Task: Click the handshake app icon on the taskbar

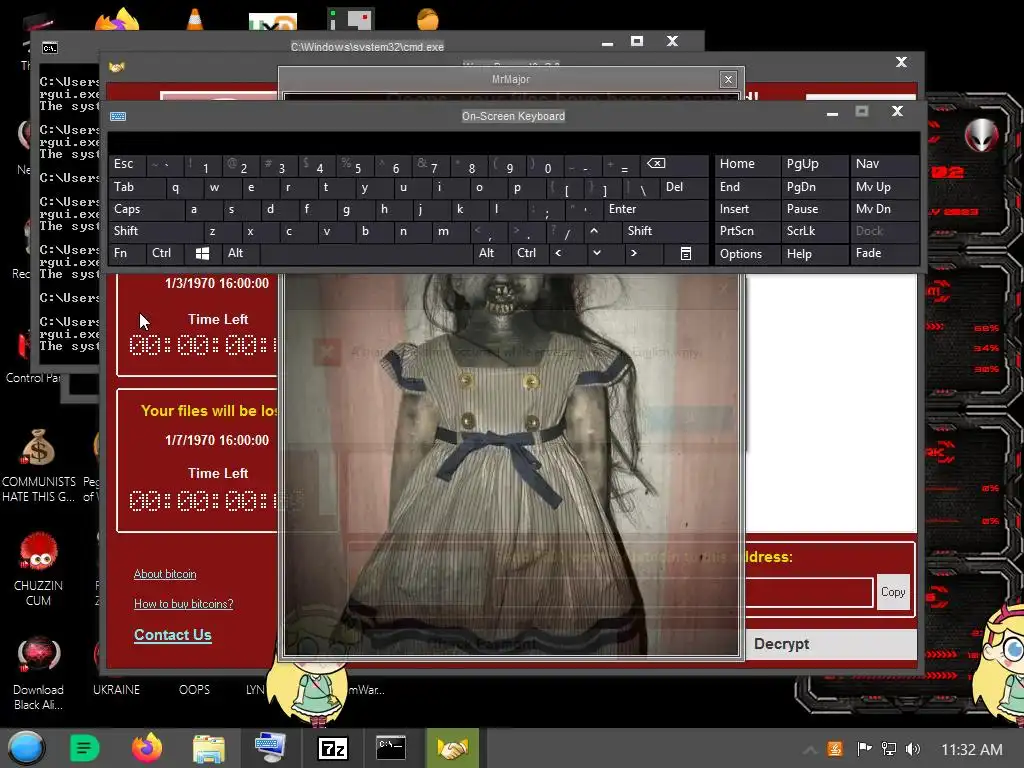Action: tap(453, 748)
